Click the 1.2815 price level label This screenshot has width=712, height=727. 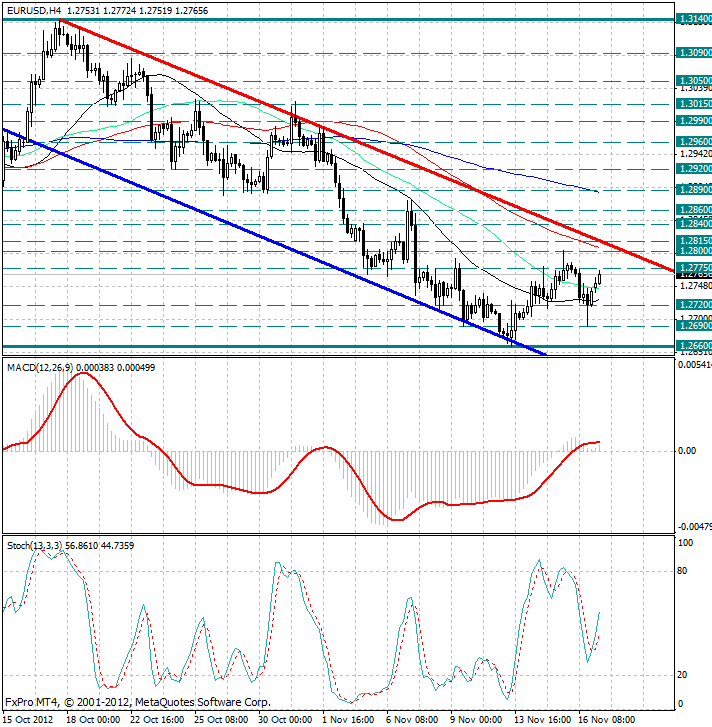694,240
